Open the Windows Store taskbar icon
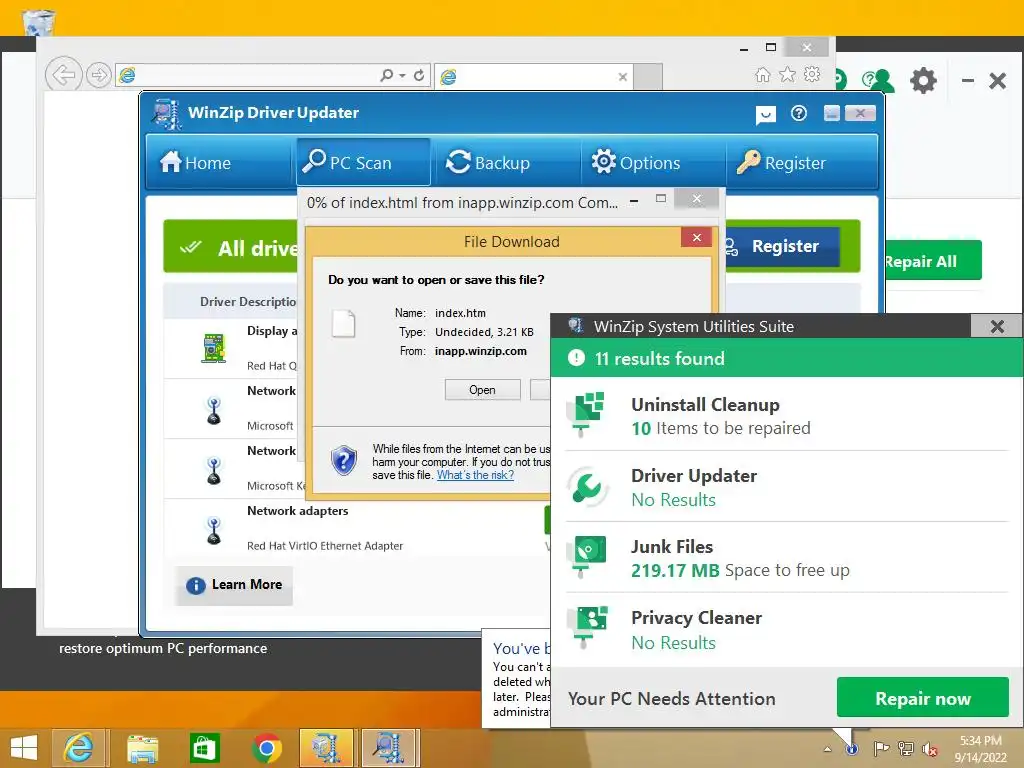The image size is (1024, 768). point(204,748)
